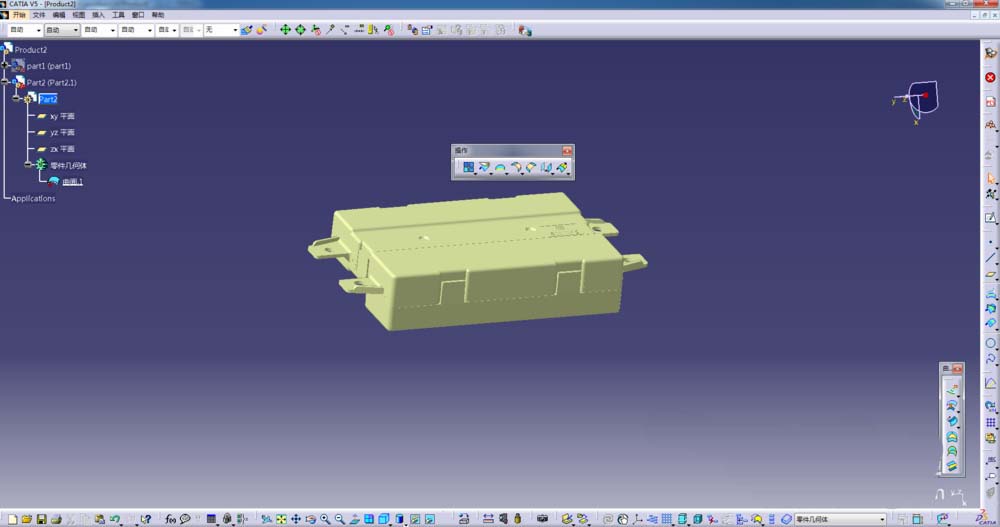Open the 编辑 menu
Screen dimensions: 1000x527
pyautogui.click(x=59, y=15)
